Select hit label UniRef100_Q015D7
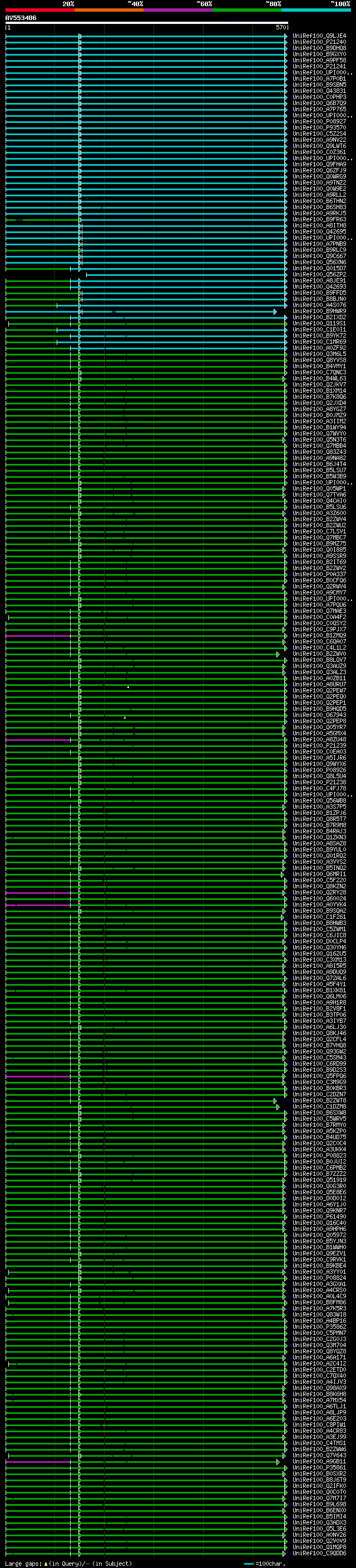 coord(319,269)
